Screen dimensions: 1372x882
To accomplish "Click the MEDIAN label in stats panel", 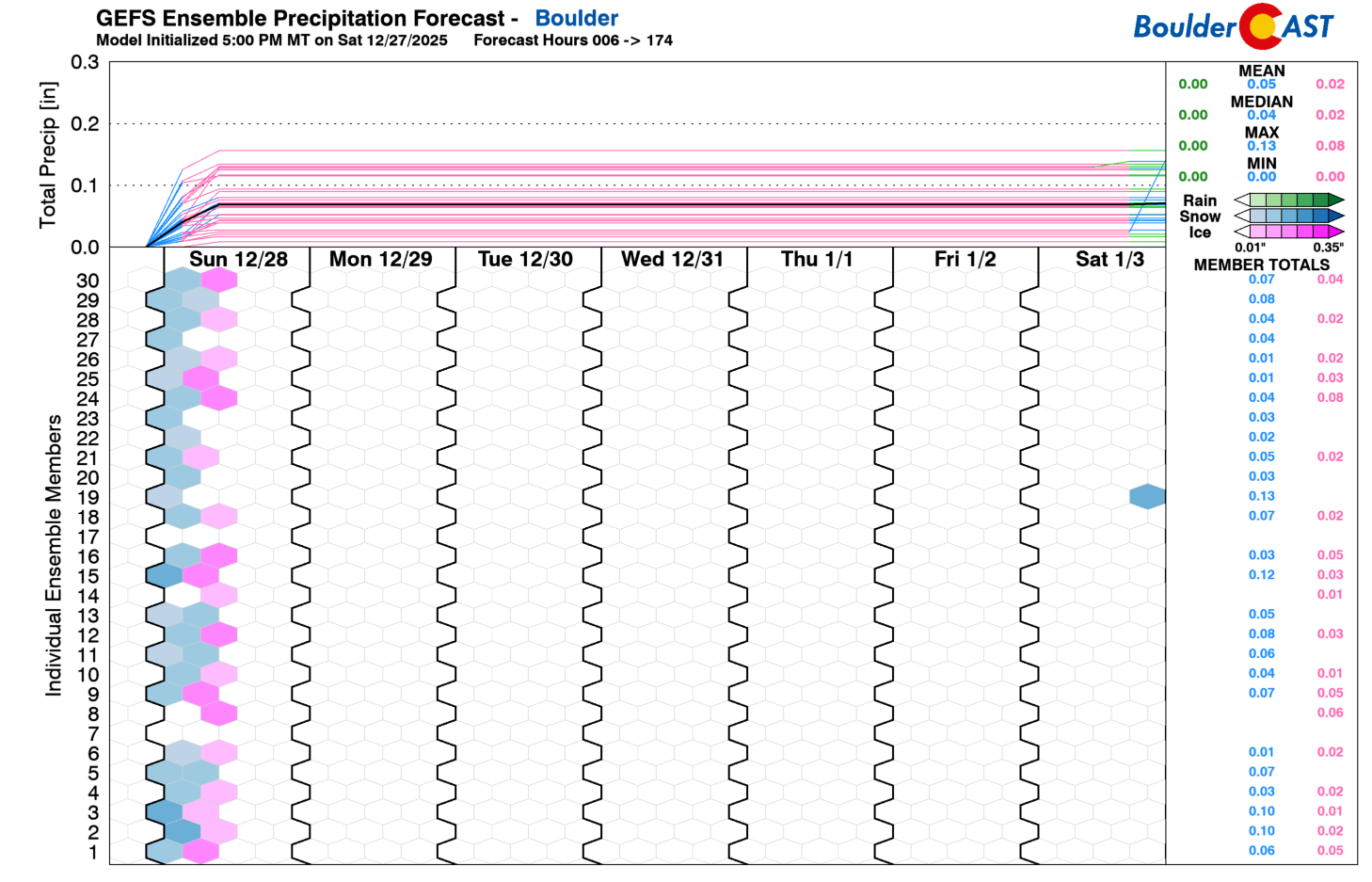I will [x=1261, y=102].
